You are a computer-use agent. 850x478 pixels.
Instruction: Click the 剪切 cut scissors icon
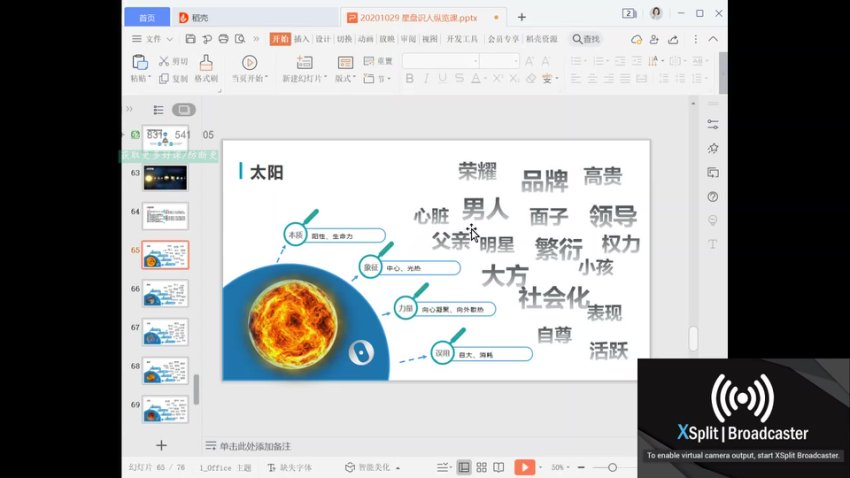point(165,61)
